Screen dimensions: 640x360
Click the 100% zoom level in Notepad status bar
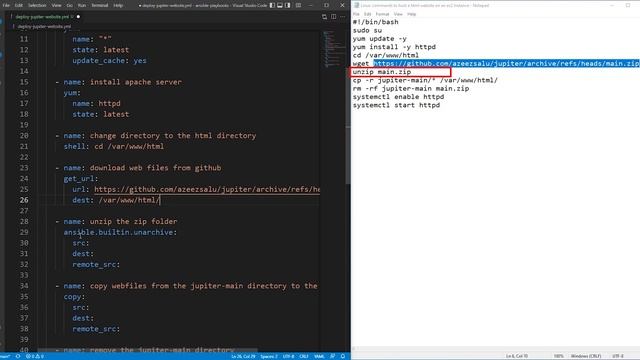coord(558,356)
